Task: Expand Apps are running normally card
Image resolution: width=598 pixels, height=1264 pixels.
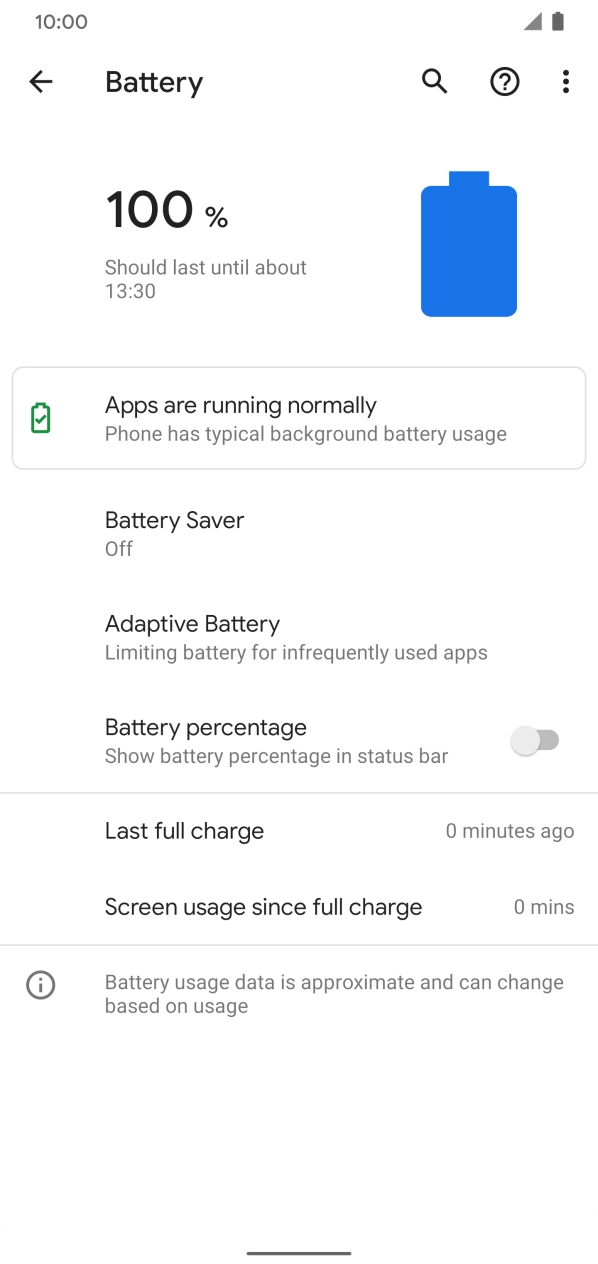Action: (x=298, y=418)
